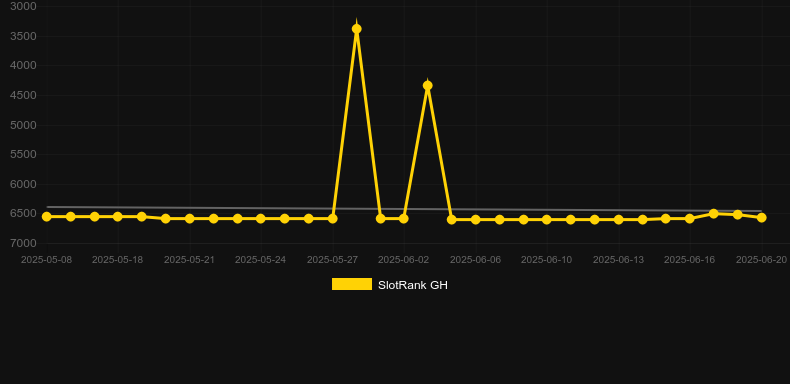This screenshot has height=384, width=790.
Task: Click the 2025-06-02 x-axis date label
Action: point(404,260)
